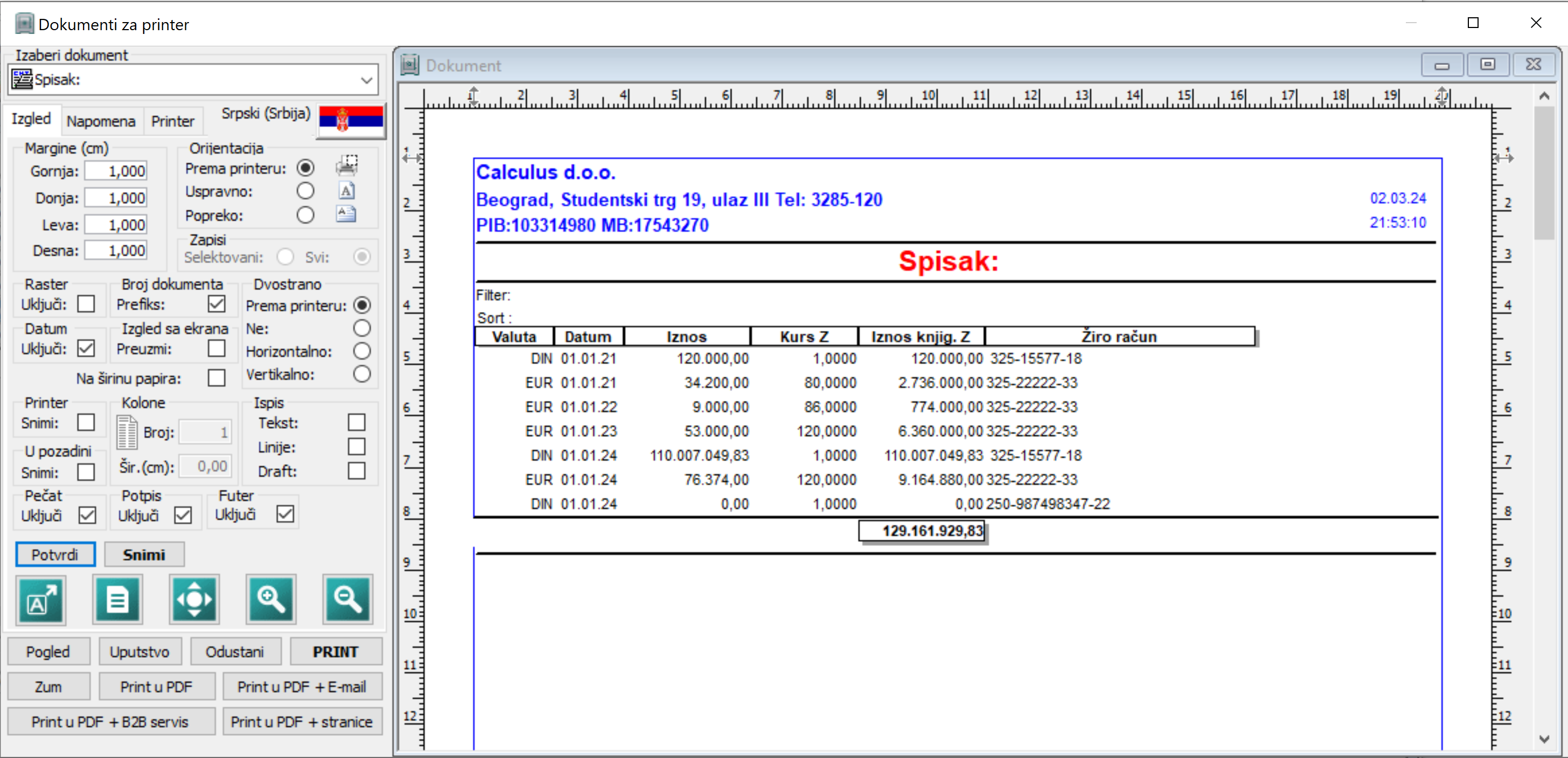The width and height of the screenshot is (1568, 758).
Task: Switch to the Napomena tab
Action: point(101,121)
